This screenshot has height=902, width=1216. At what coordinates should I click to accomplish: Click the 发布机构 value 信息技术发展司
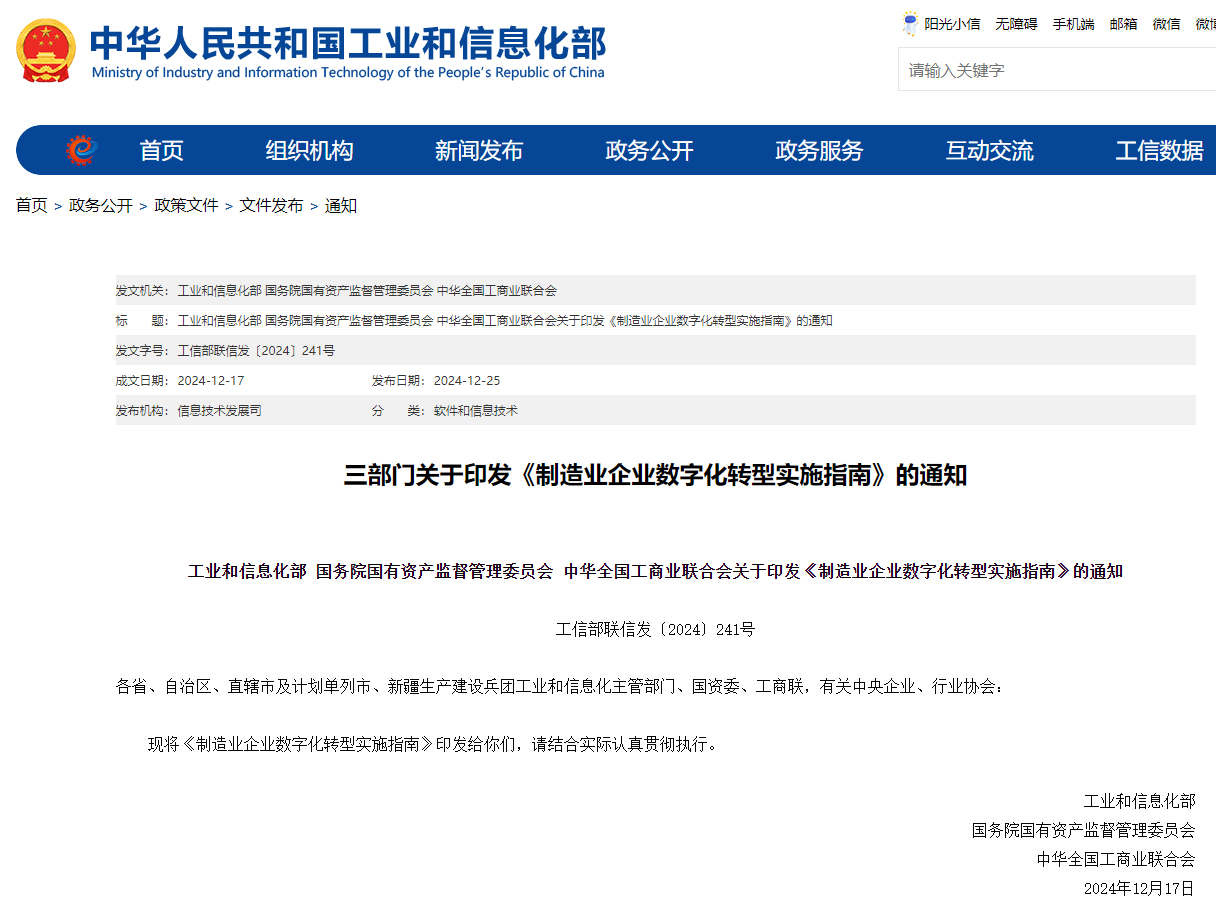219,411
